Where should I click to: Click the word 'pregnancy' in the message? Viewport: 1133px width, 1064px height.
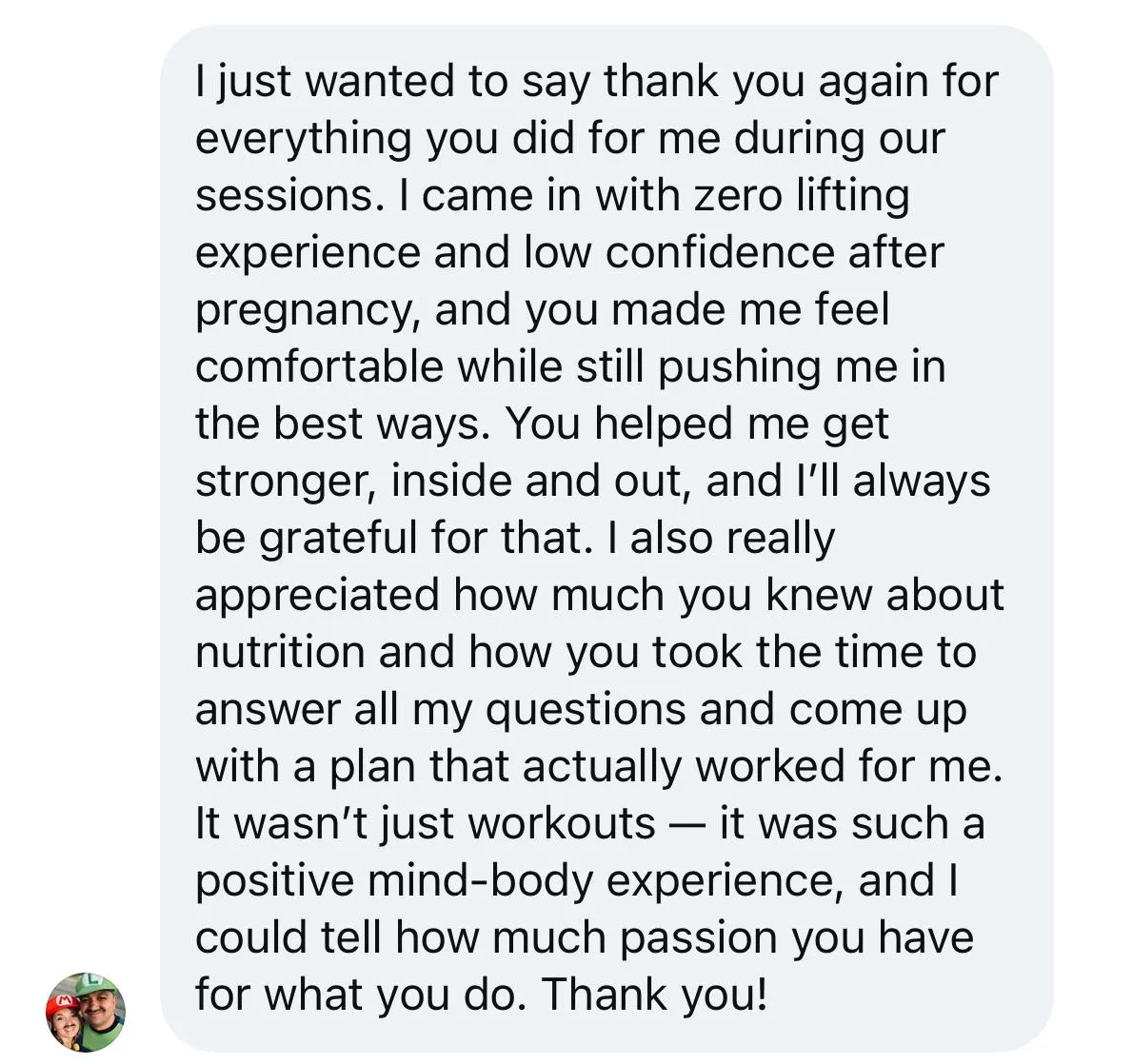coord(302,310)
